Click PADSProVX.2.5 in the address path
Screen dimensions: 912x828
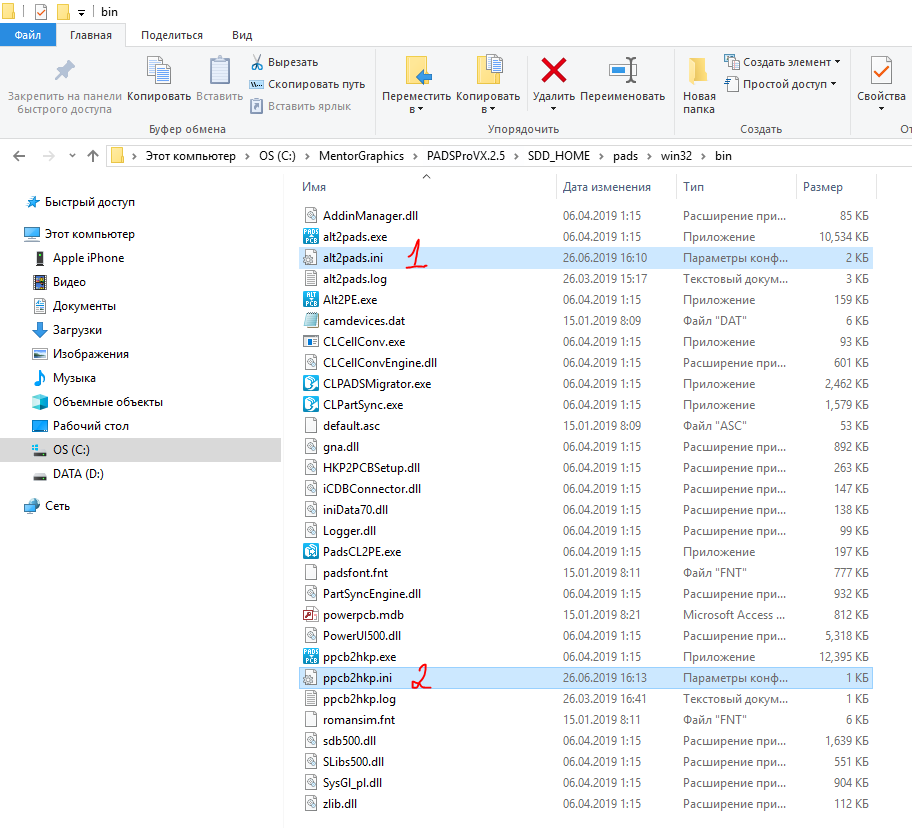tap(466, 156)
